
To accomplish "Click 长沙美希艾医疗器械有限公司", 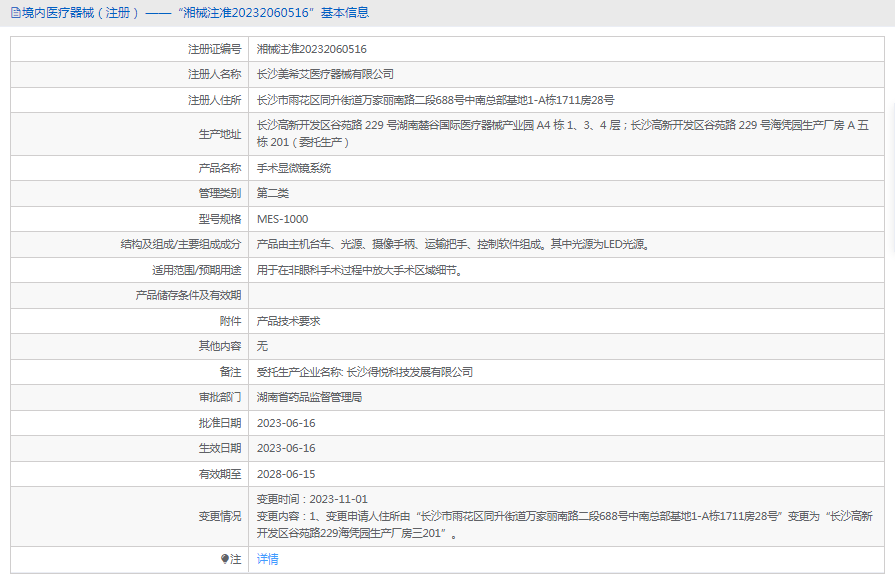I will 325,75.
